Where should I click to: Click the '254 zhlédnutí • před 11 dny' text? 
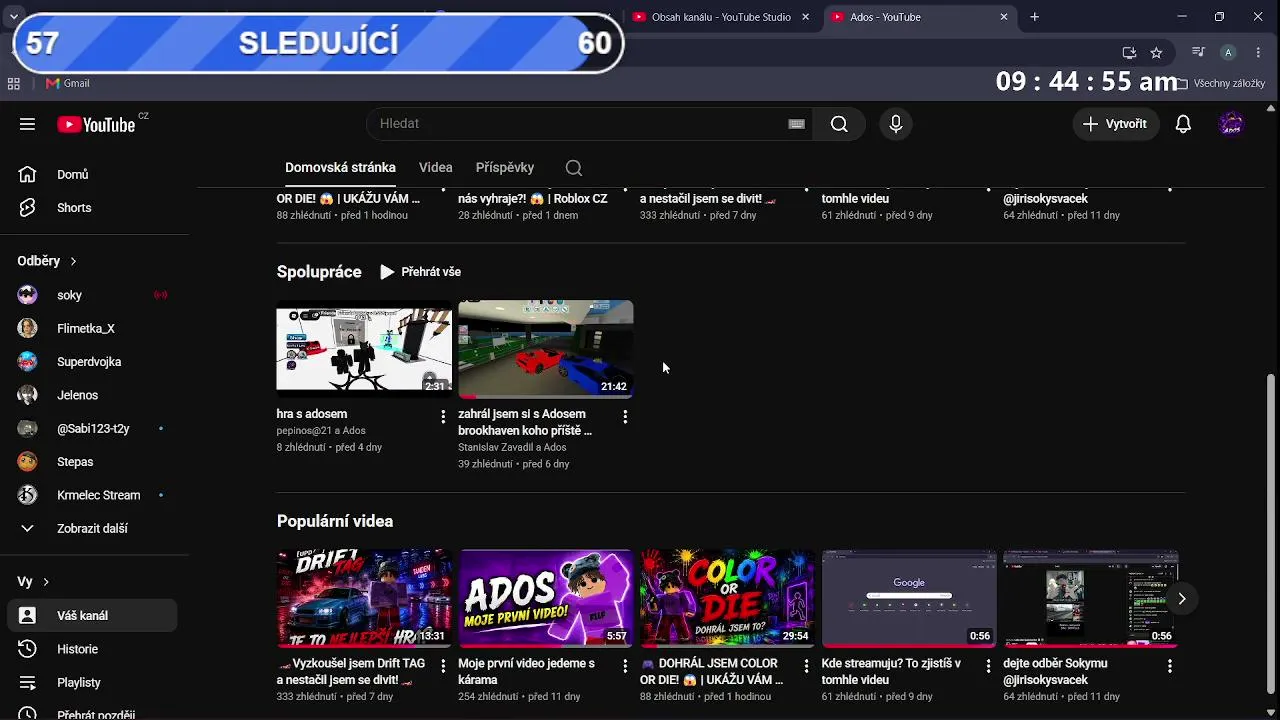pyautogui.click(x=519, y=697)
